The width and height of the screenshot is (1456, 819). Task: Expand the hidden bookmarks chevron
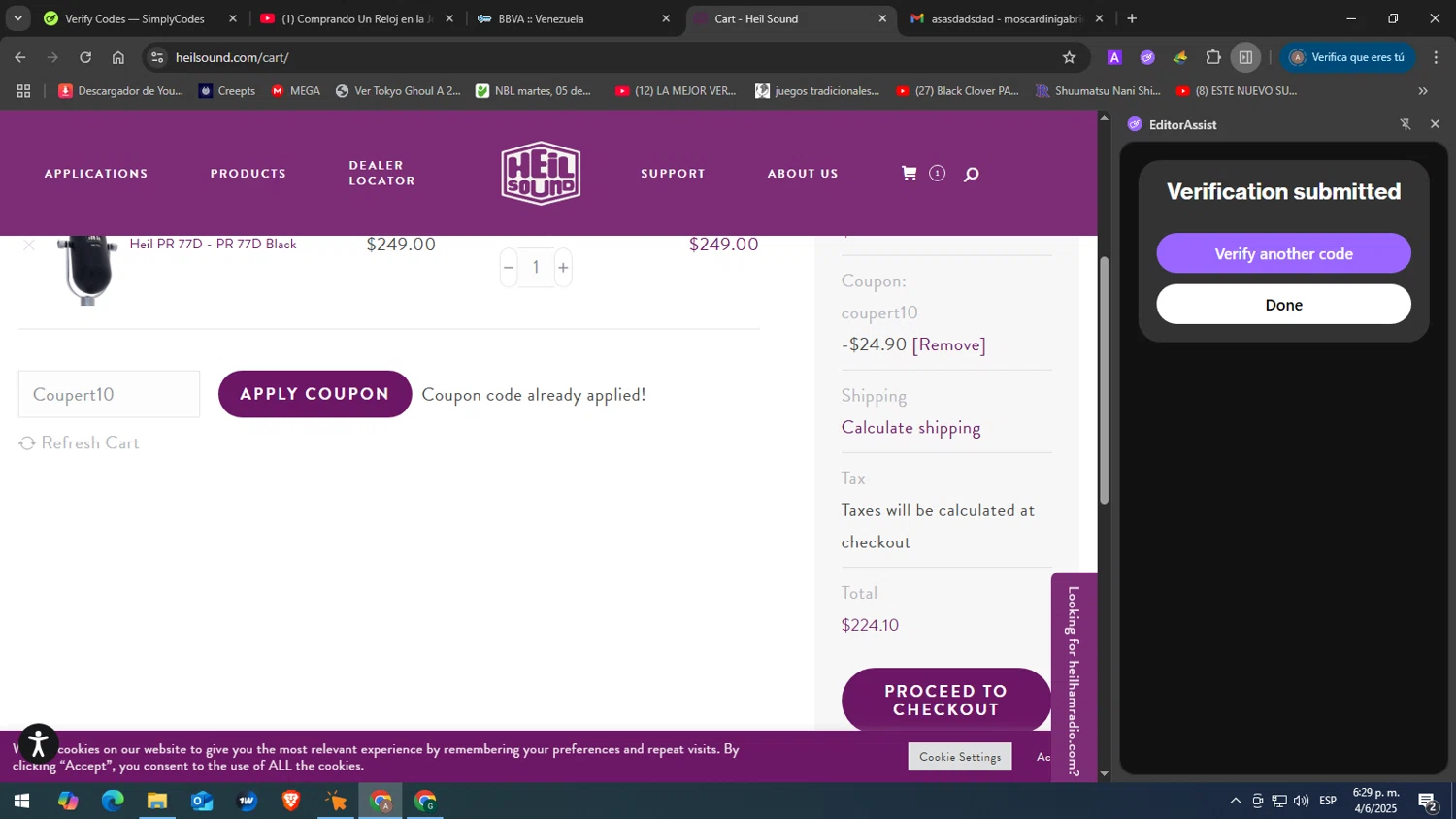click(x=1423, y=90)
